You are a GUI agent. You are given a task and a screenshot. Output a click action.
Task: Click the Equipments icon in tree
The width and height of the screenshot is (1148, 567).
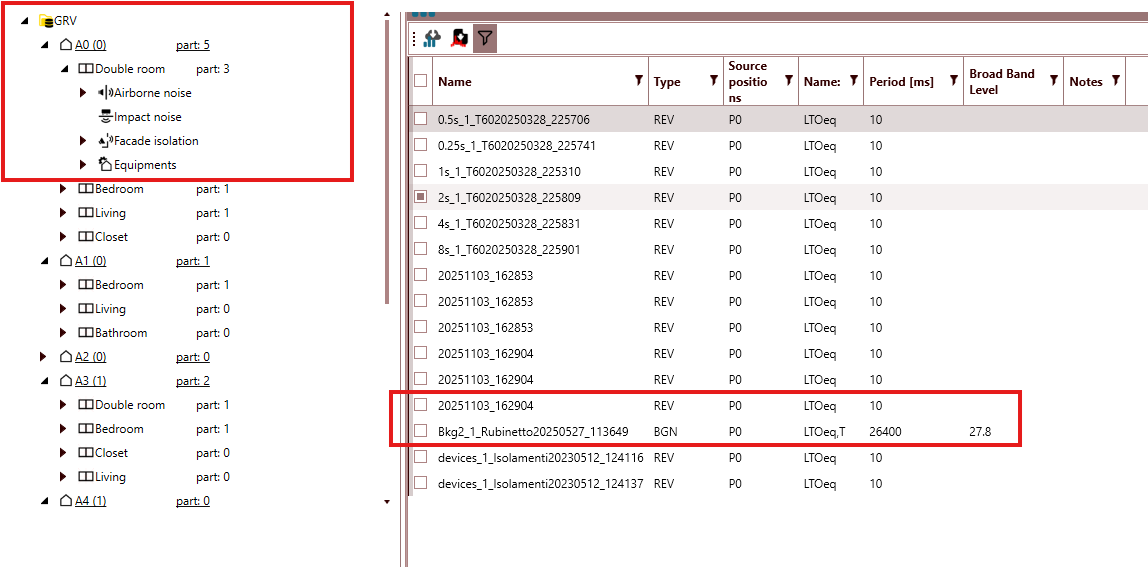(105, 164)
